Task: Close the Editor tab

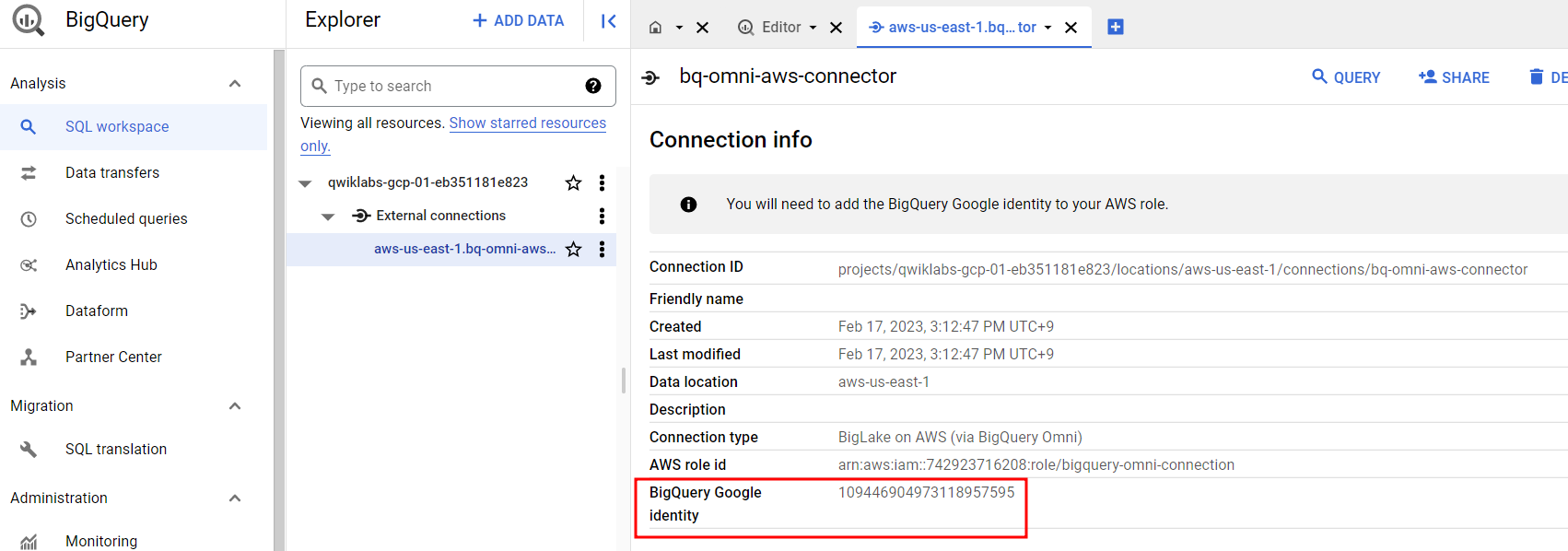Action: tap(836, 28)
